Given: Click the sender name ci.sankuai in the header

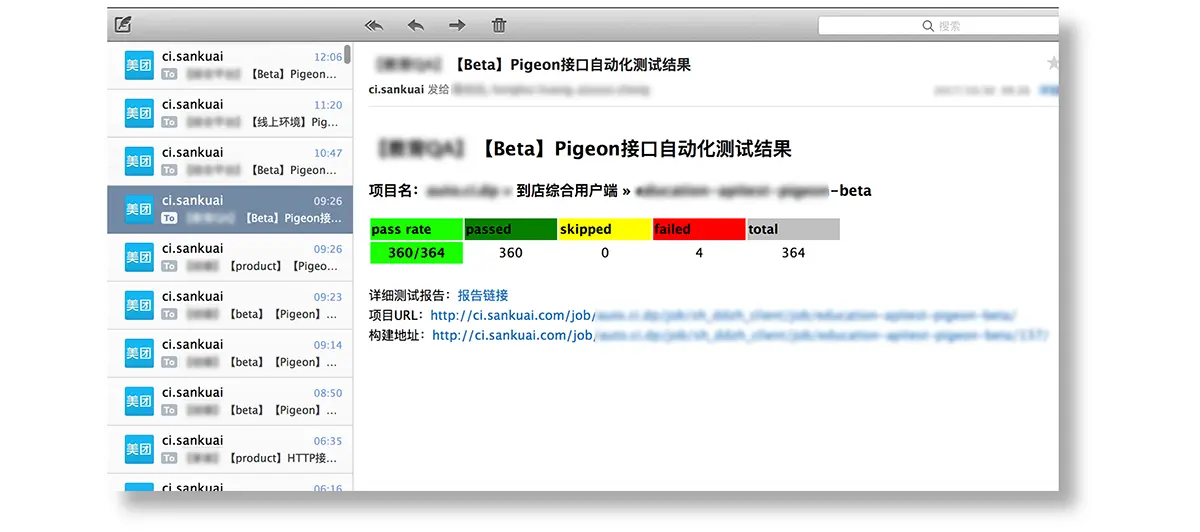Looking at the screenshot, I should pos(396,89).
